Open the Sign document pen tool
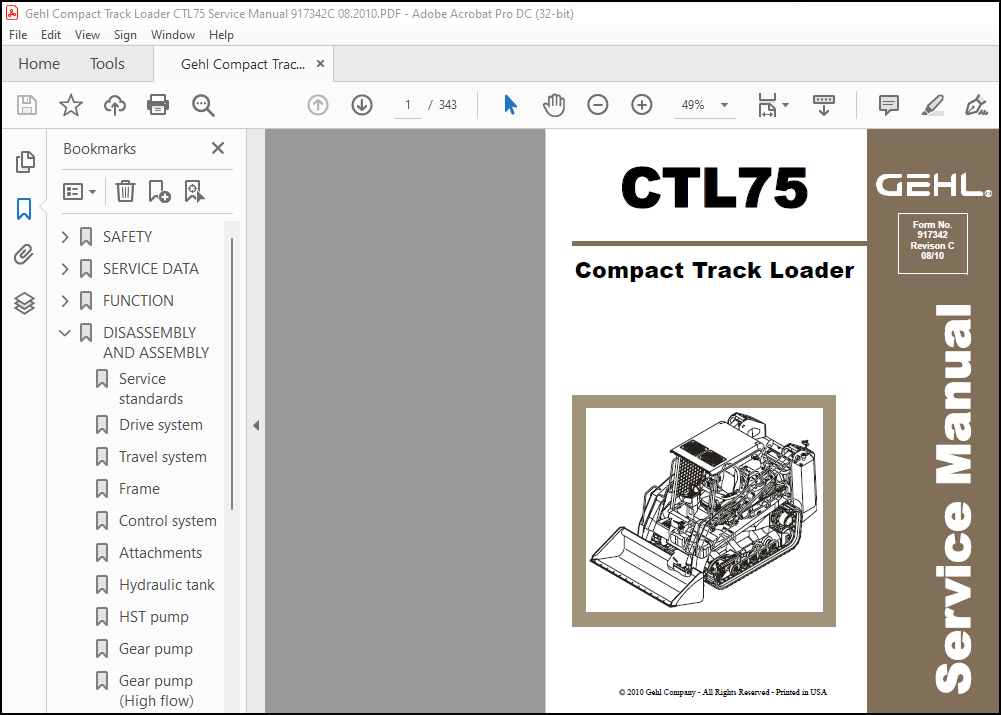Viewport: 1001px width, 715px height. click(975, 105)
